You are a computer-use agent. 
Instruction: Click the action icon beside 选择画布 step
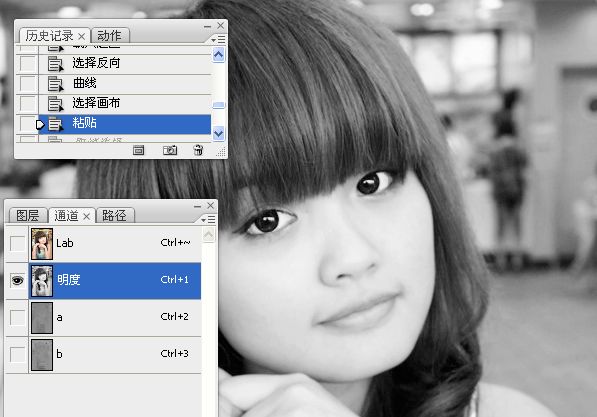(56, 104)
